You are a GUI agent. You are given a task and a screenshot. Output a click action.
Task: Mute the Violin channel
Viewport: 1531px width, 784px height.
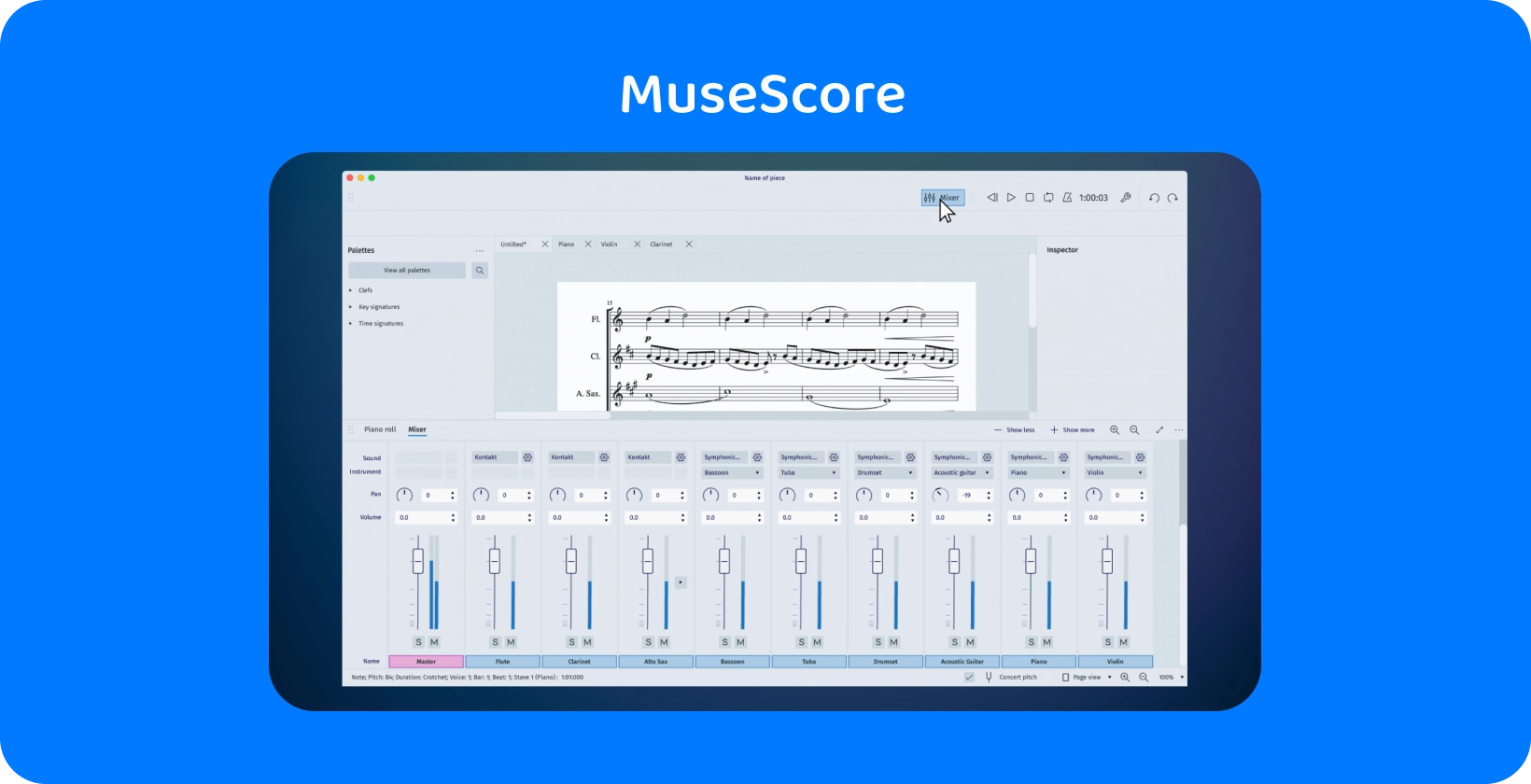[x=1123, y=642]
